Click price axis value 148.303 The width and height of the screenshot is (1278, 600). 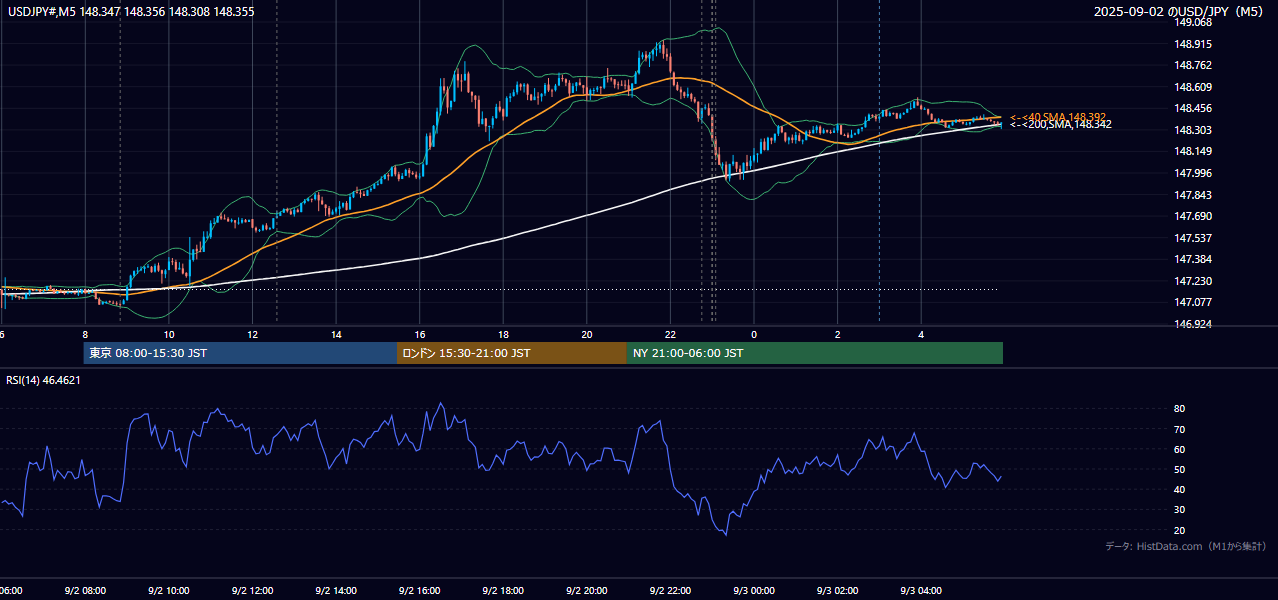point(1193,130)
